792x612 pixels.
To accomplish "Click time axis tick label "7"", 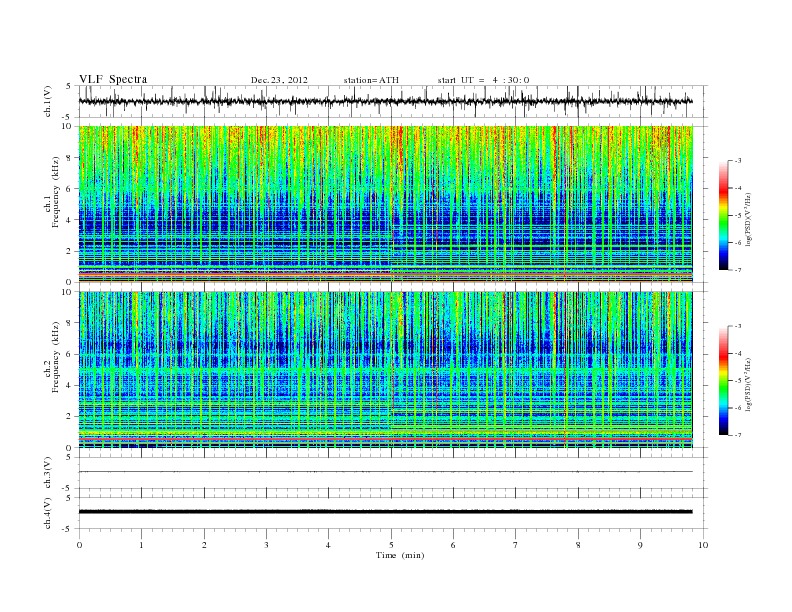I will pos(516,545).
